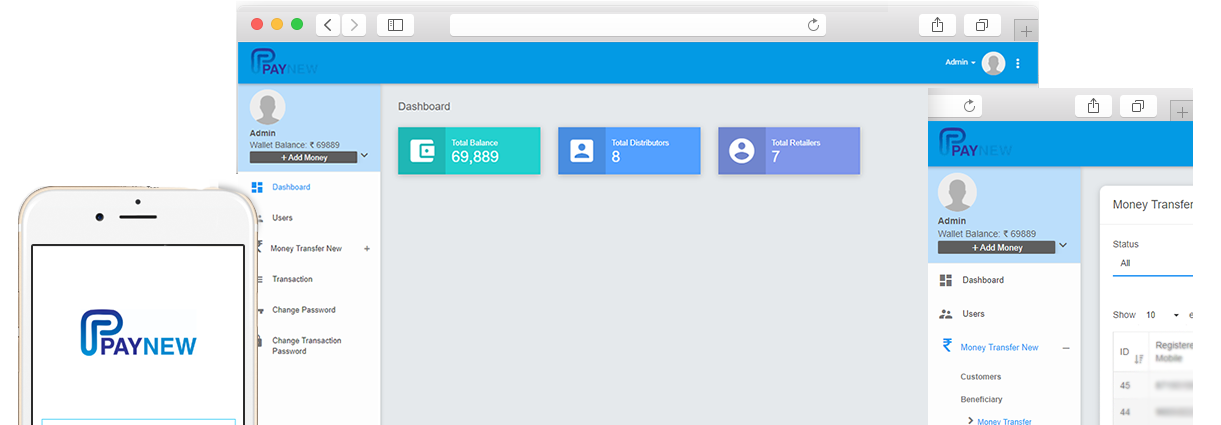Open Beneficiary under Money Transfer New
Screen dimensions: 1221x425
tap(981, 399)
